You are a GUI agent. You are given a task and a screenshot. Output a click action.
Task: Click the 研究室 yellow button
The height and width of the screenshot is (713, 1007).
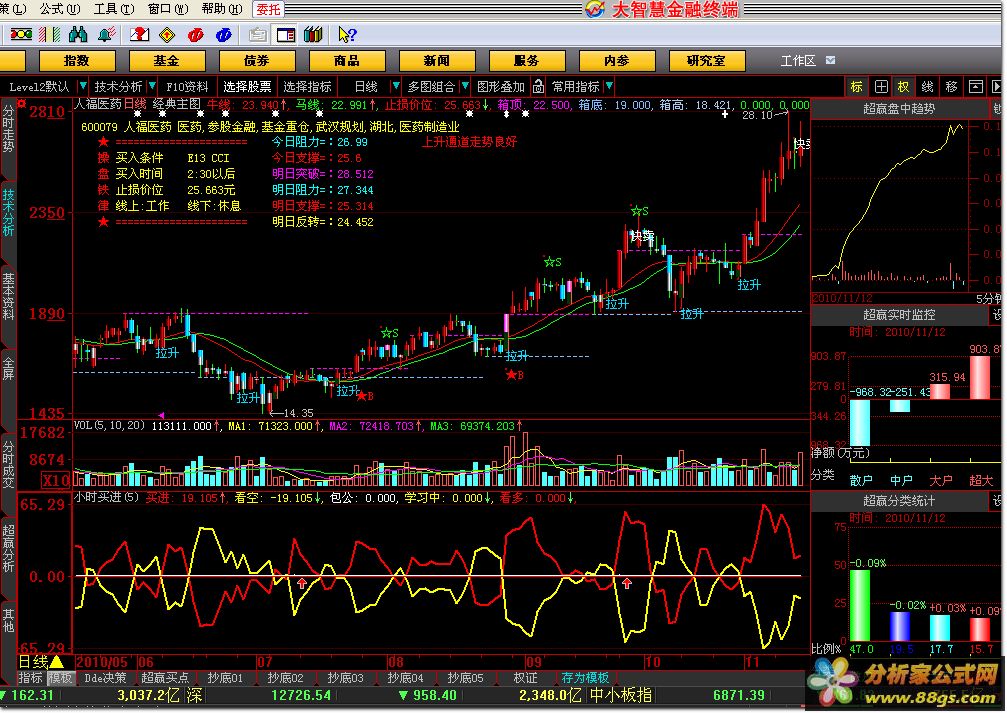[x=706, y=61]
